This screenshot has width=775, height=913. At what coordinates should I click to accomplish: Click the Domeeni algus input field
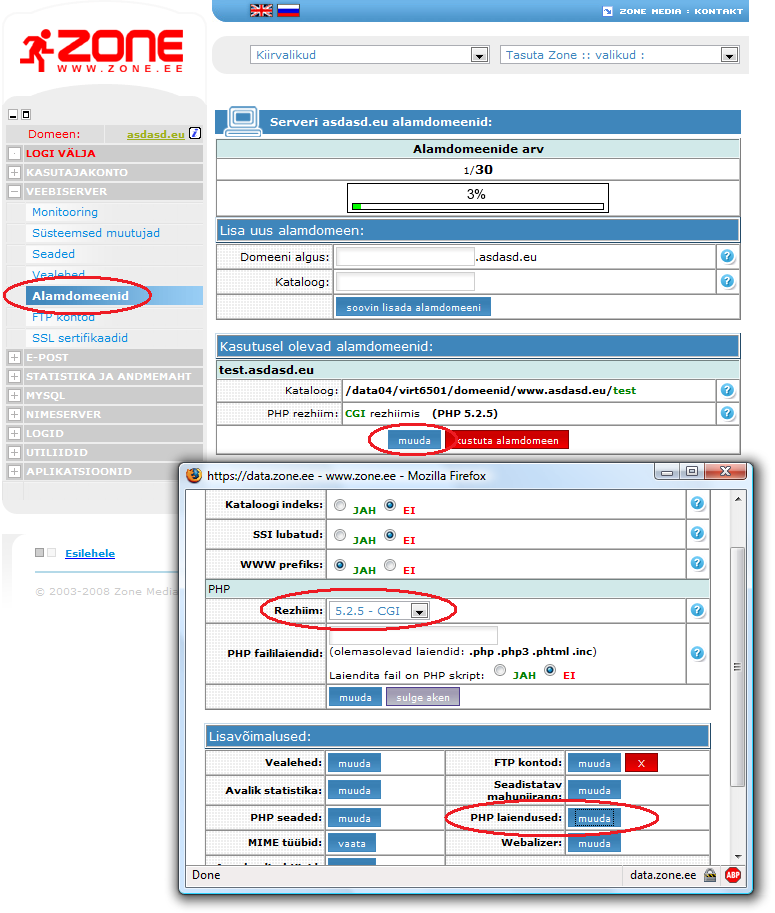click(x=405, y=256)
